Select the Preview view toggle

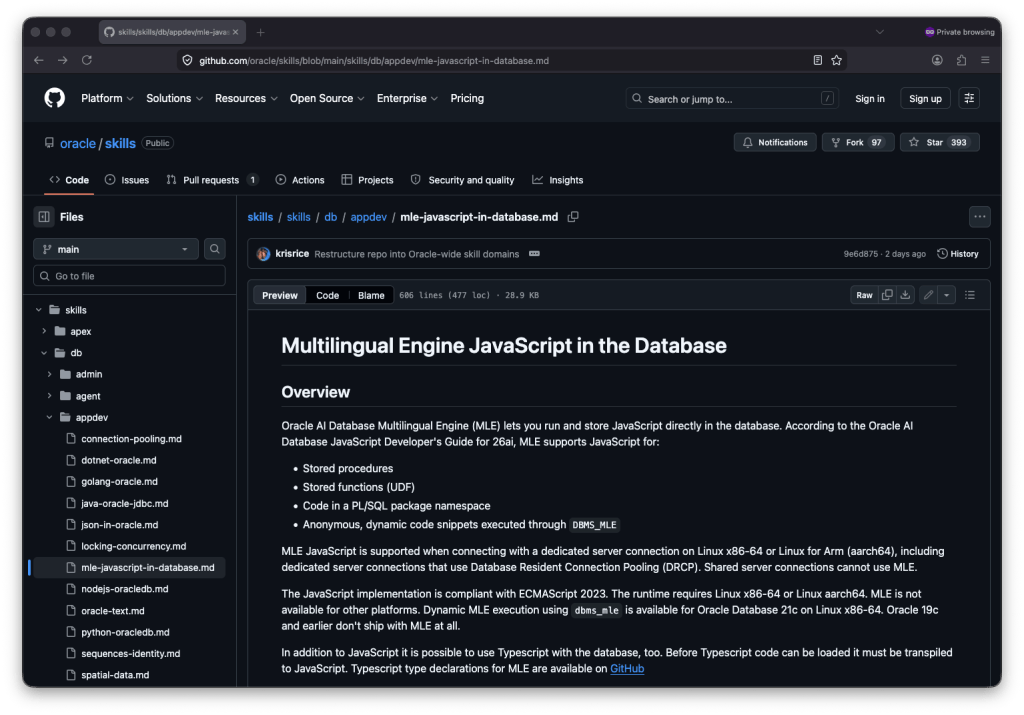280,295
